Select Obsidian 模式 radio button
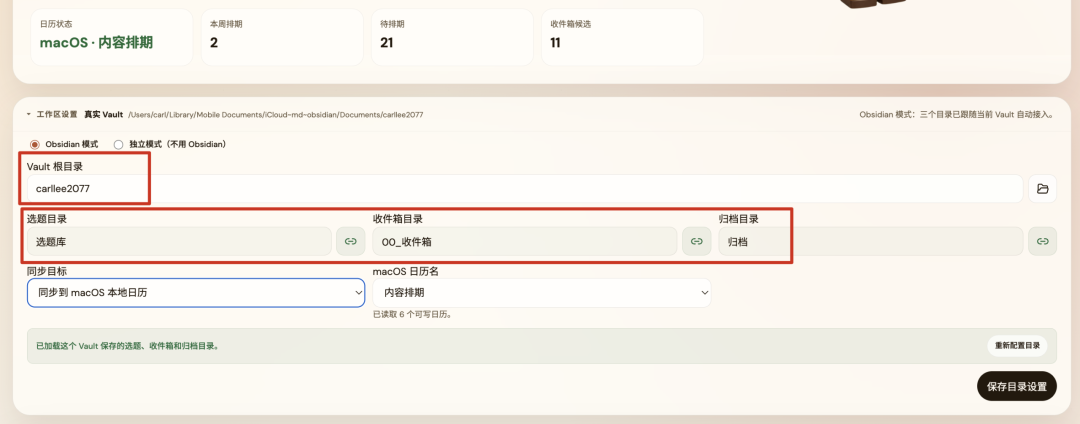Screen dimensions: 1080x424 [34, 145]
